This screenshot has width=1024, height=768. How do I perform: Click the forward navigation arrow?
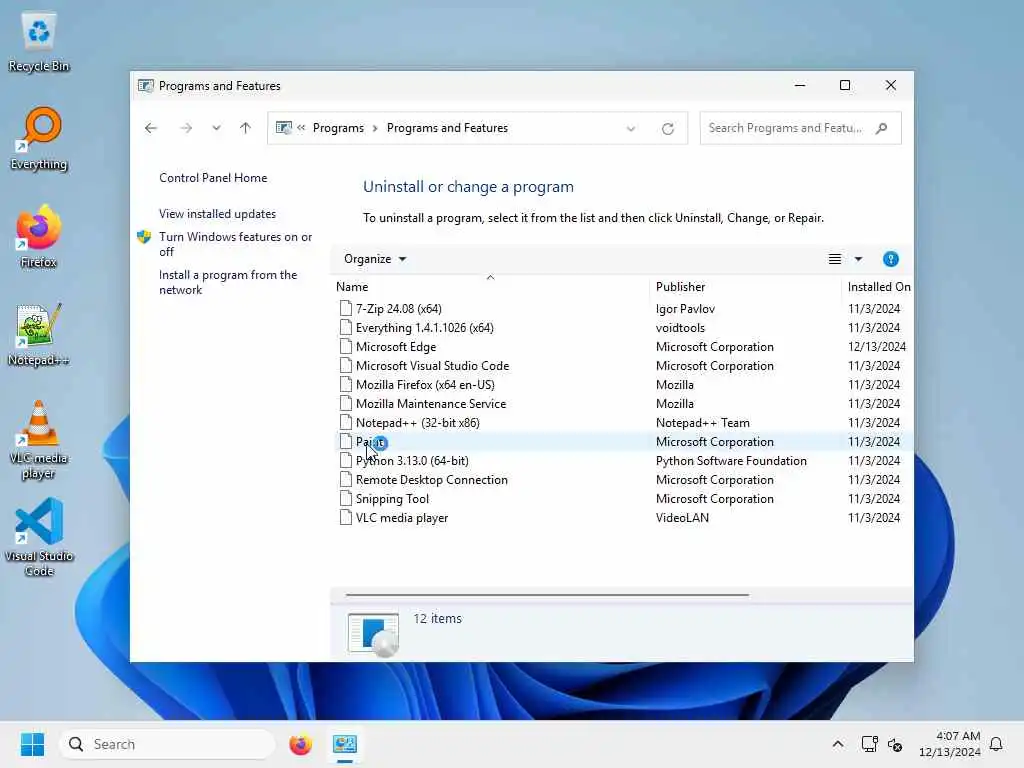(x=186, y=128)
